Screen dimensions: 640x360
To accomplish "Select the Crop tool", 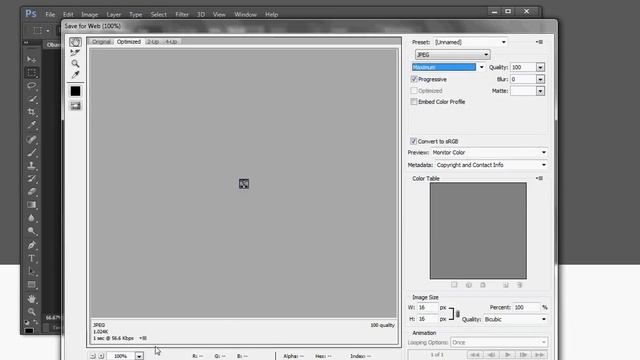I will (x=31, y=112).
